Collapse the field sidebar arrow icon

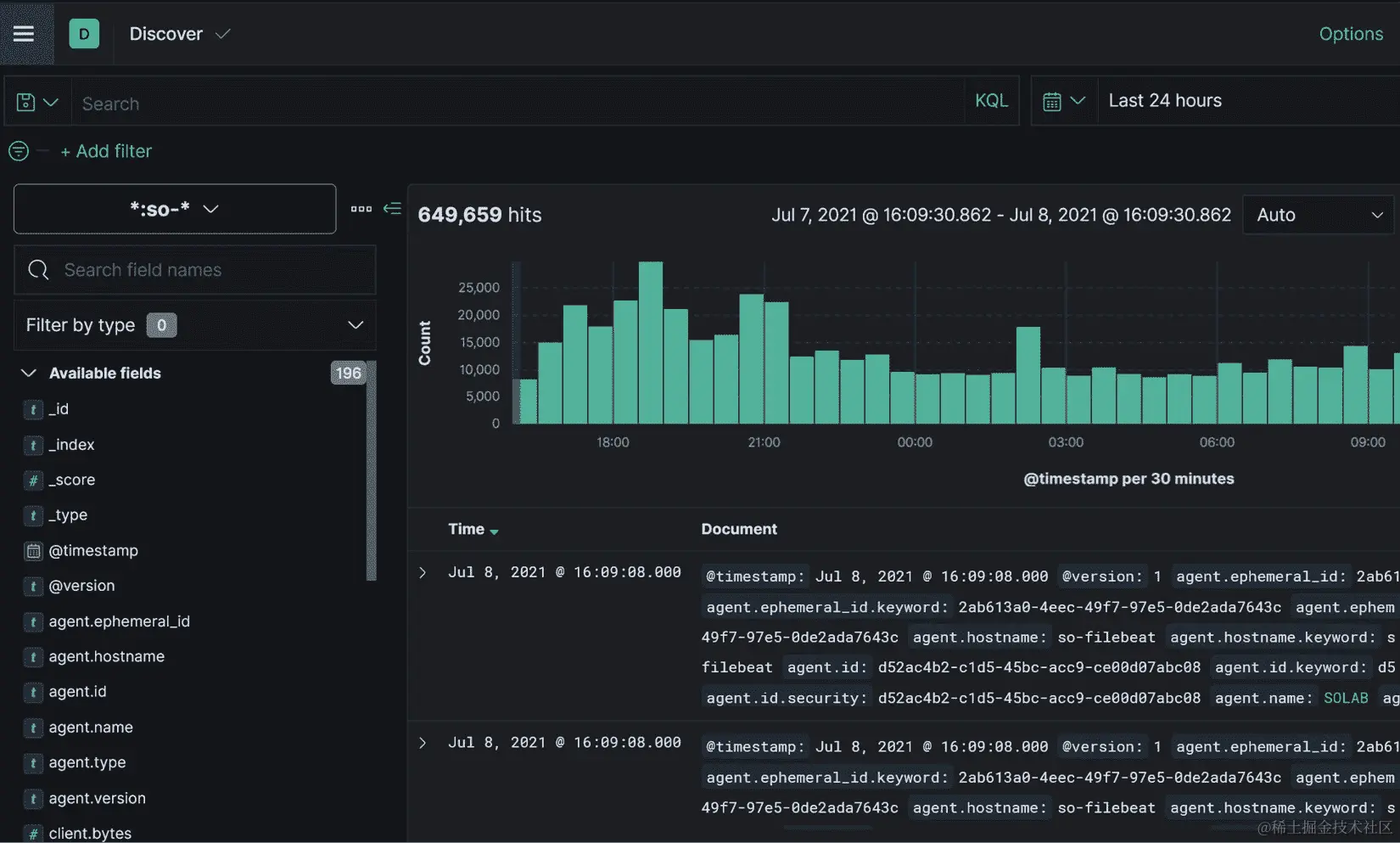392,208
